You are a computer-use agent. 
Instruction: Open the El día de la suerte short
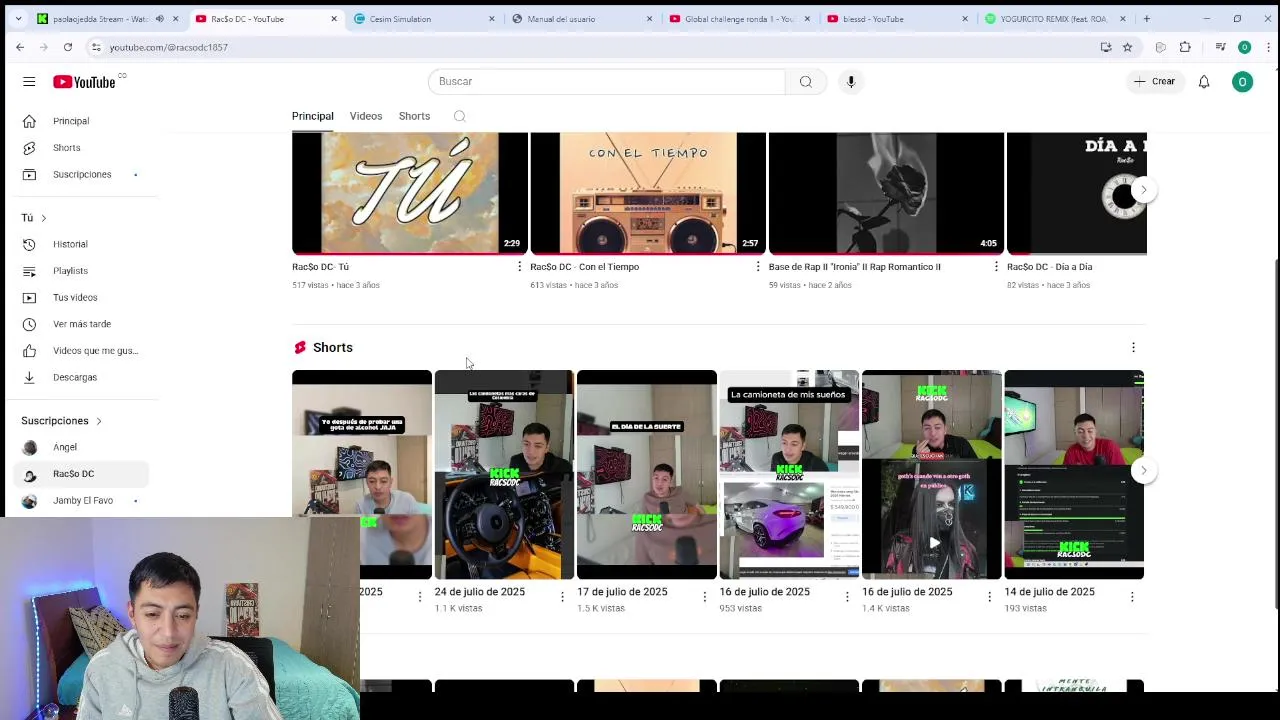click(x=647, y=475)
